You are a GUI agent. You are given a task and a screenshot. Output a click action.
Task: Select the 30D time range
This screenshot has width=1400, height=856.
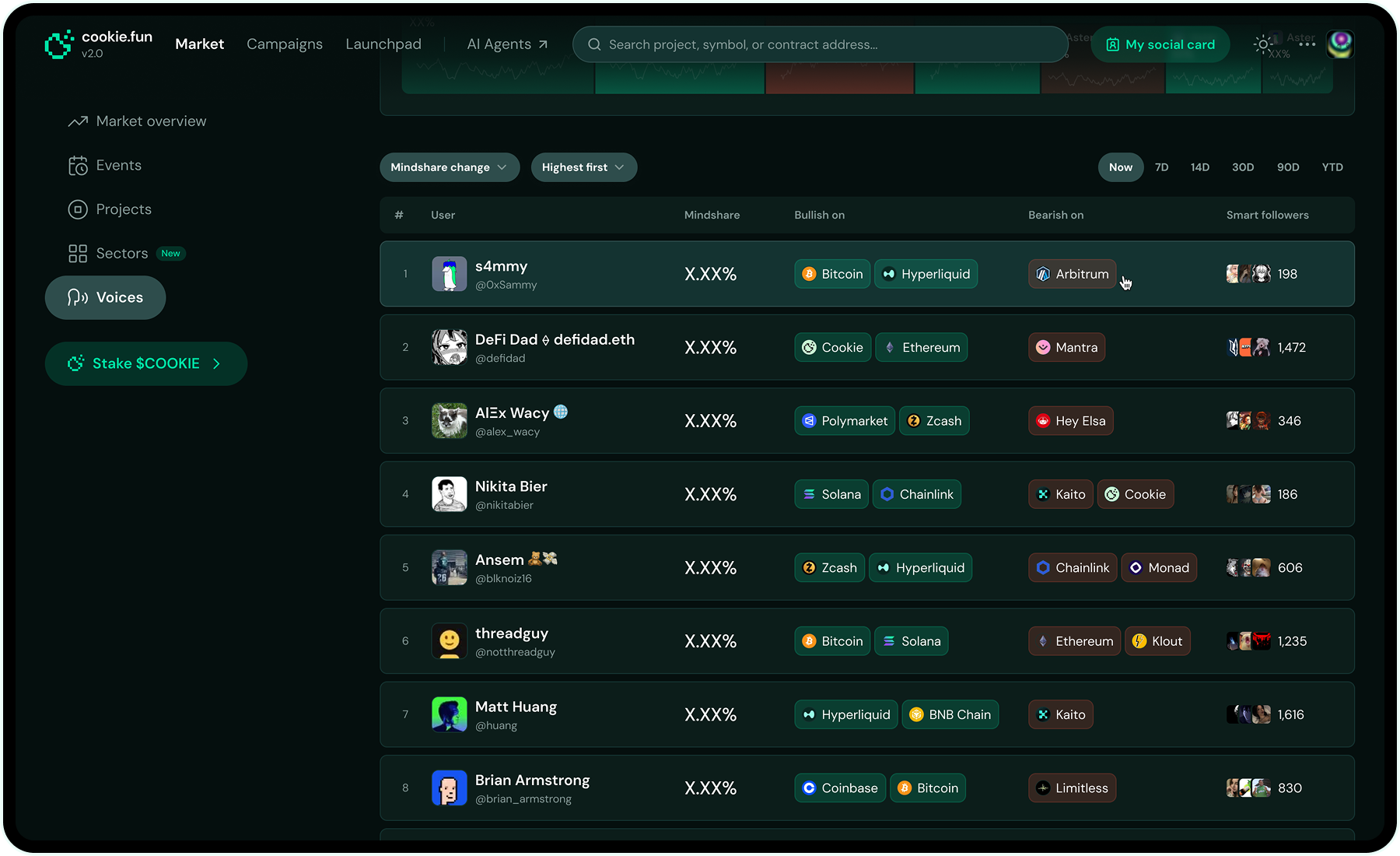click(x=1243, y=167)
